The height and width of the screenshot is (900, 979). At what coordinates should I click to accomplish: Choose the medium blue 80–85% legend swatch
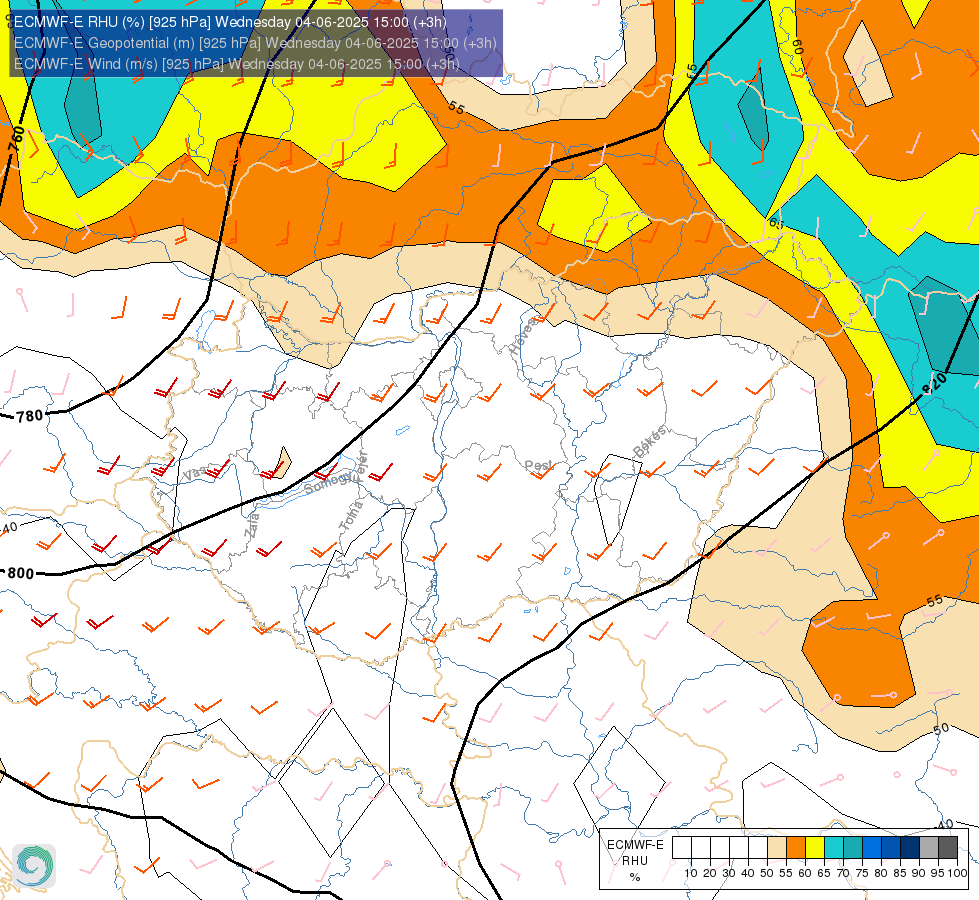[891, 848]
